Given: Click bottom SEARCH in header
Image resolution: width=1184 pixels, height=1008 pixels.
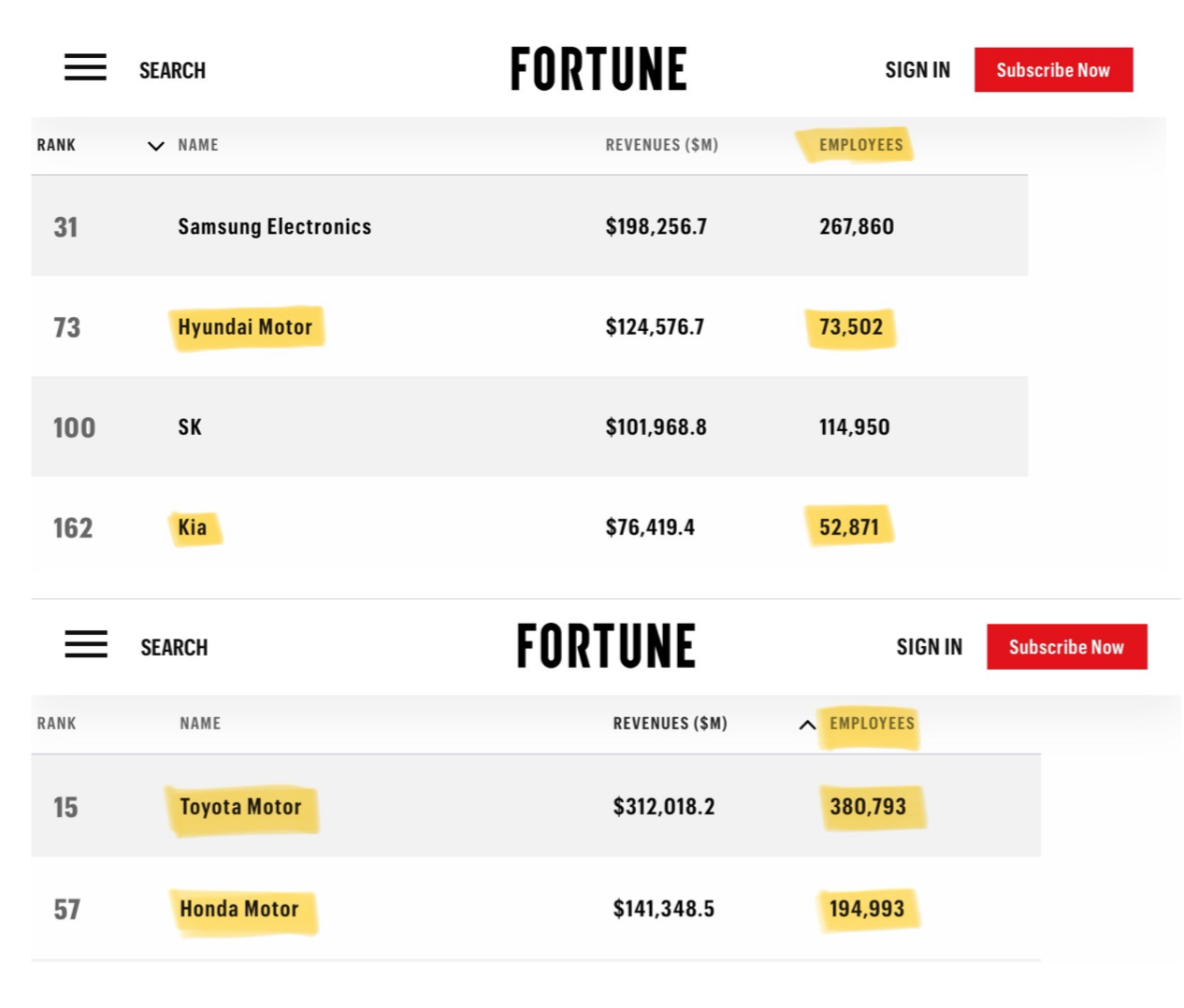Looking at the screenshot, I should (174, 647).
